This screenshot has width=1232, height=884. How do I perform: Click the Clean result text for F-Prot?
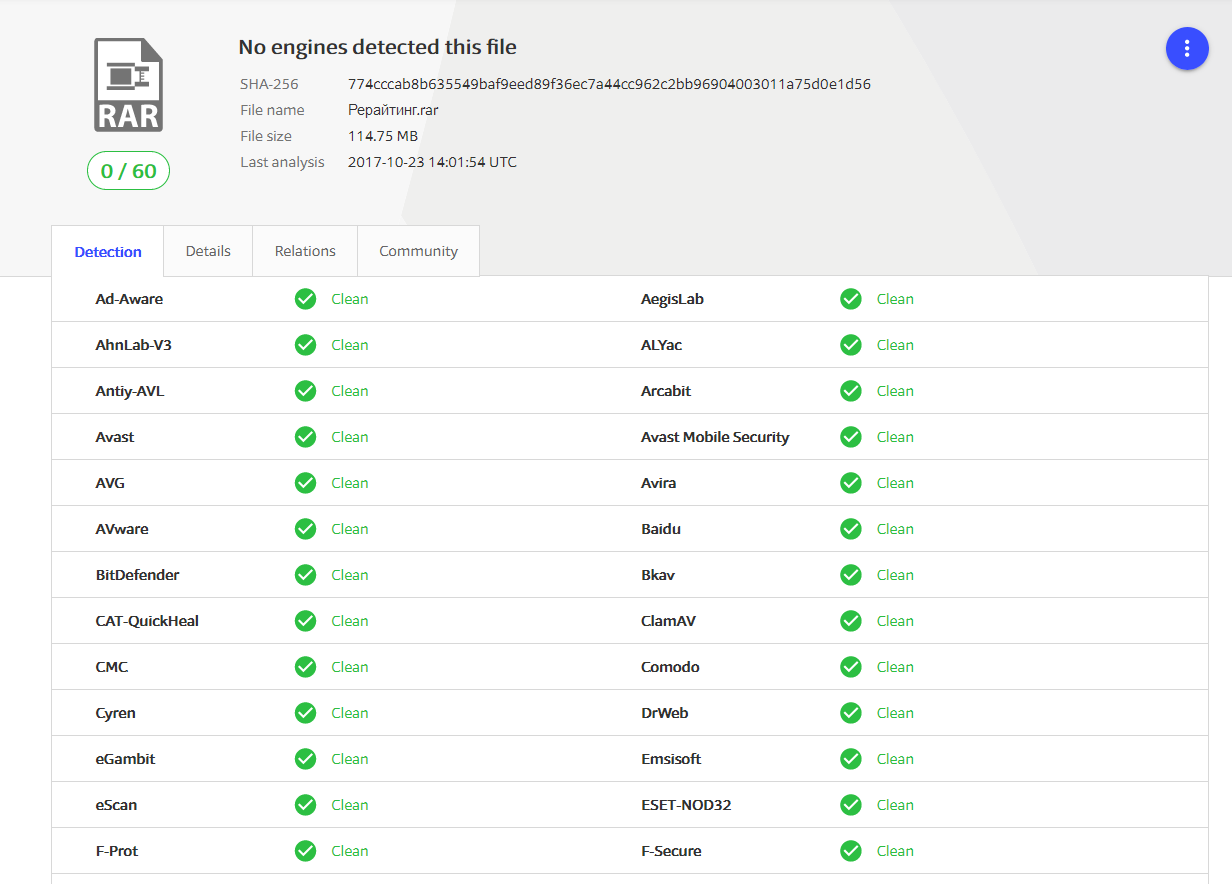pyautogui.click(x=350, y=851)
